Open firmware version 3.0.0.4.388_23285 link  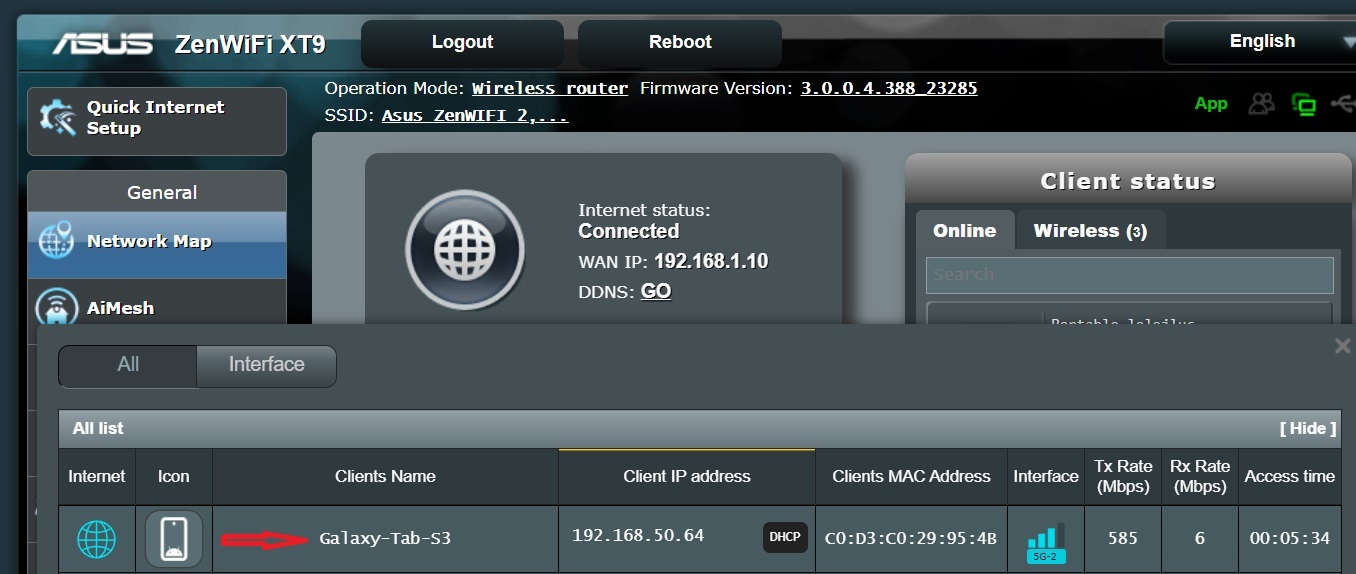coord(889,88)
